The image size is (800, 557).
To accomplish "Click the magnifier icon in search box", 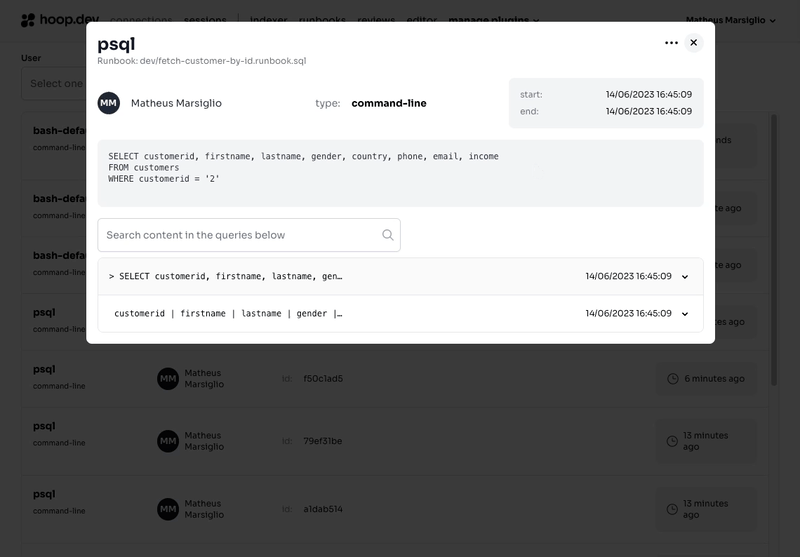I will 388,235.
